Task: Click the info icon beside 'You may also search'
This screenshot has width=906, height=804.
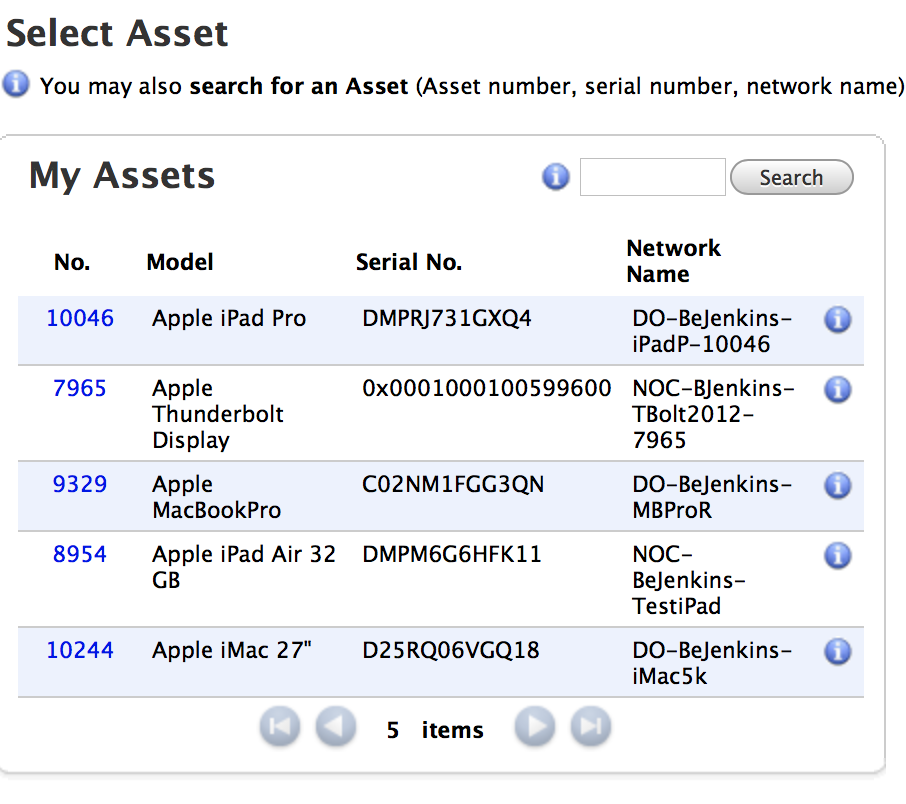Action: click(16, 84)
